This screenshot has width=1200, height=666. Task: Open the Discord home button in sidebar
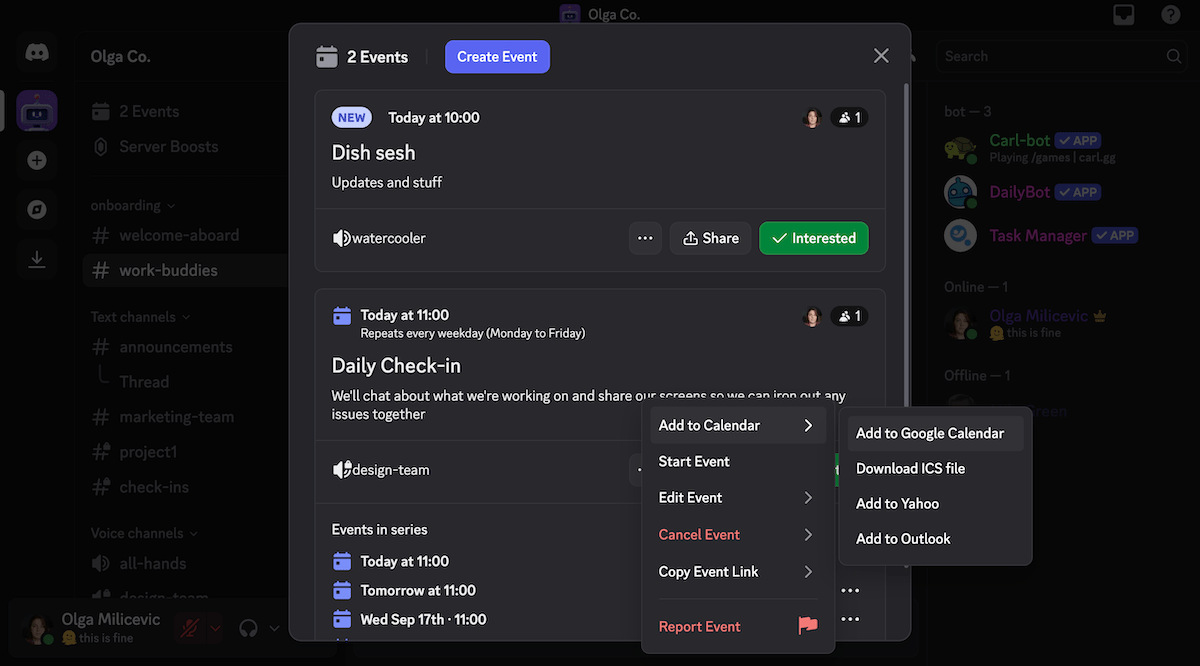click(x=37, y=51)
